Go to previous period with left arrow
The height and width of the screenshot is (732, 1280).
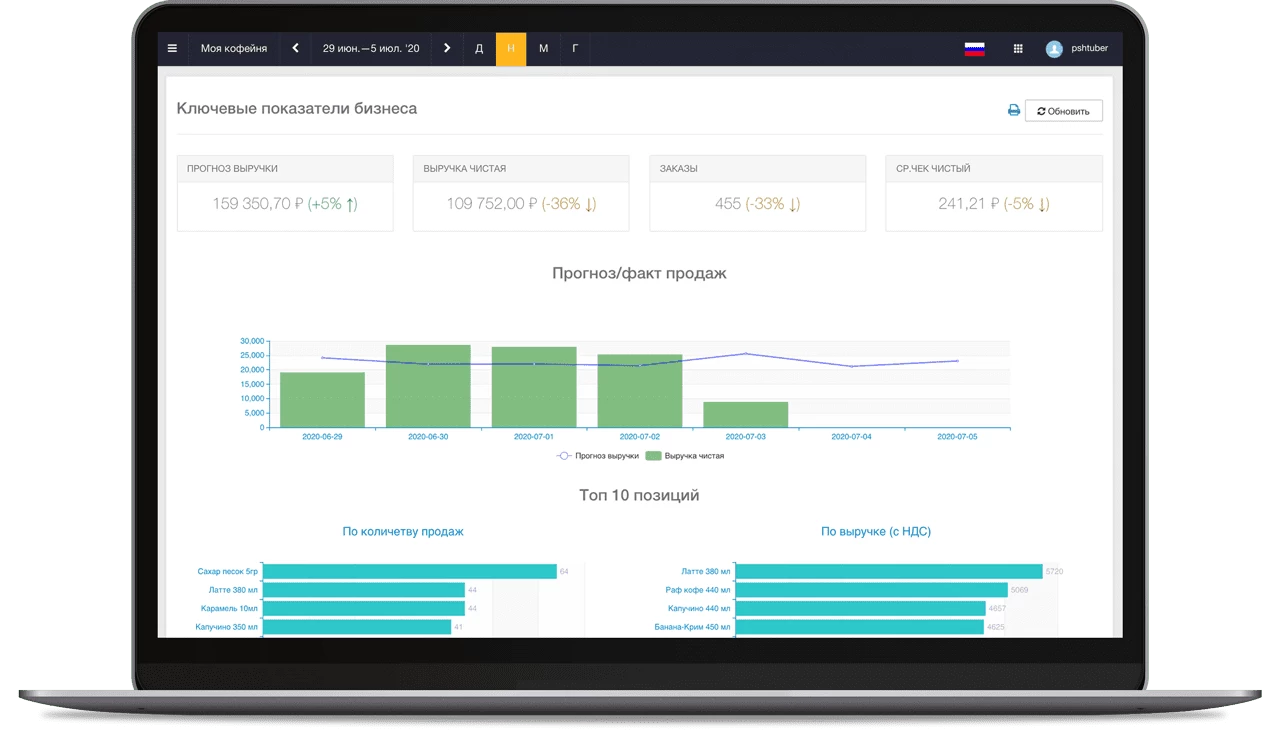pos(295,48)
